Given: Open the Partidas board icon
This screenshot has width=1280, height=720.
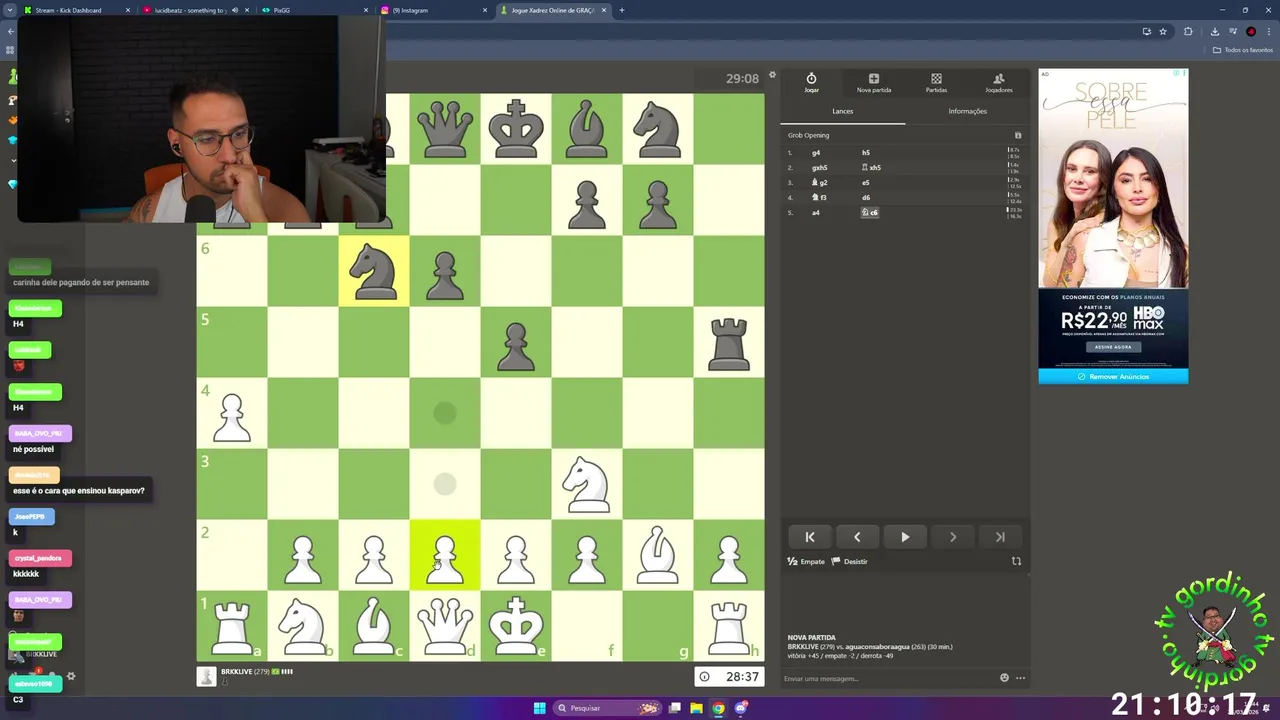Looking at the screenshot, I should click(x=936, y=83).
